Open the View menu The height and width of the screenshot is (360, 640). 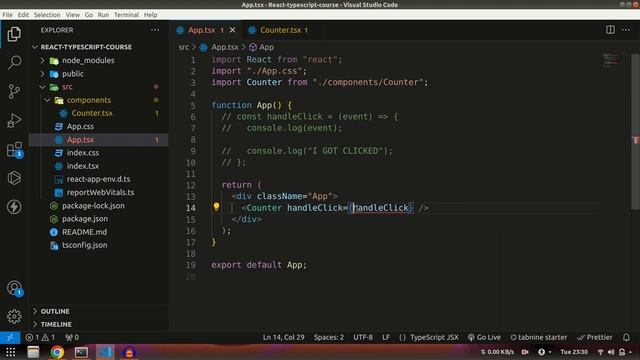pos(73,15)
